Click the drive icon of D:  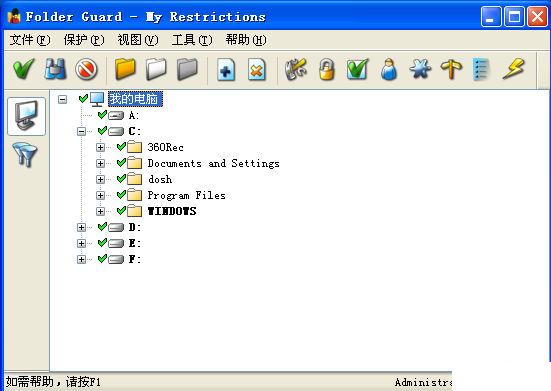coord(116,228)
